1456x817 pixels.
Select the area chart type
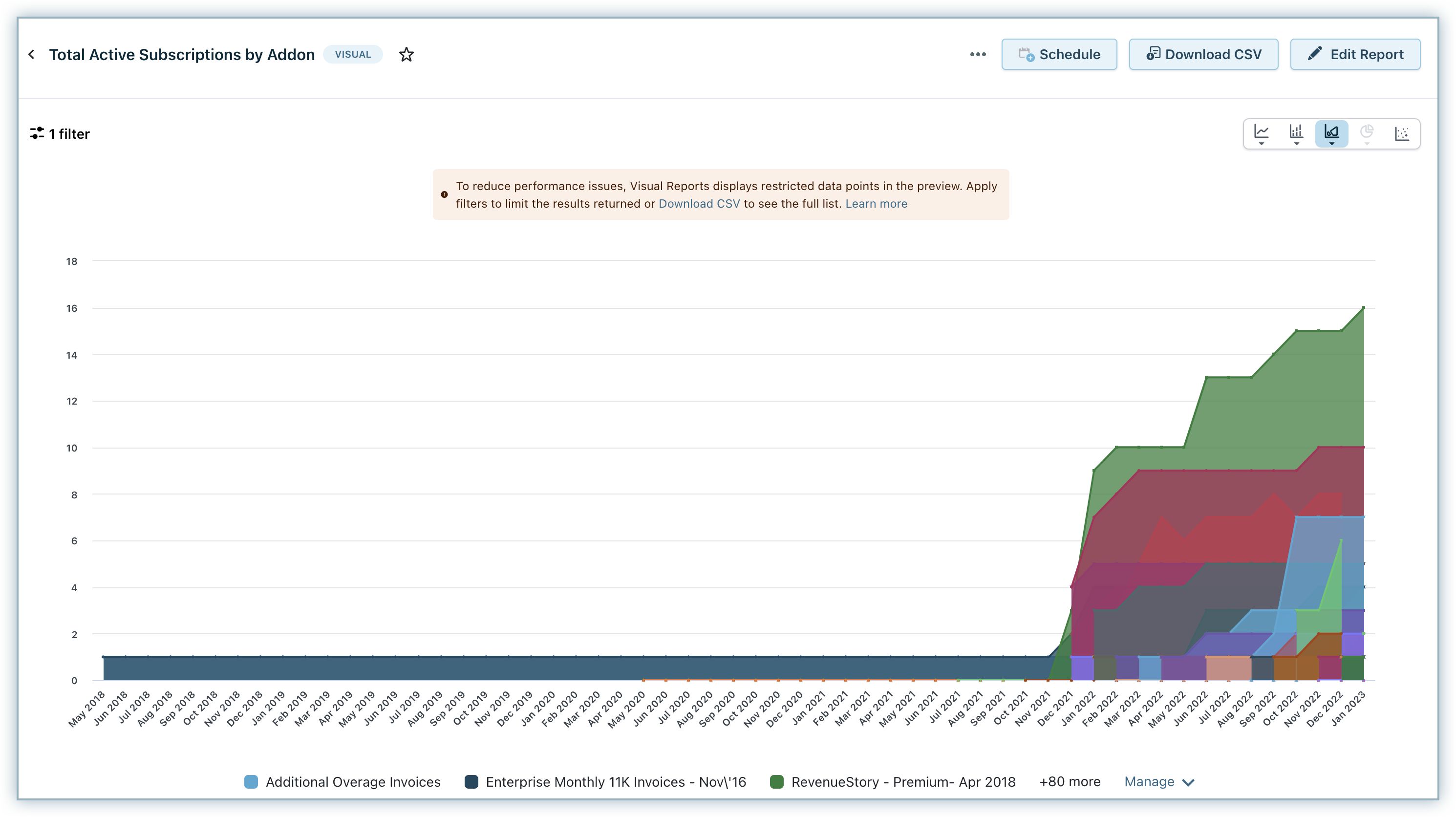click(1331, 133)
